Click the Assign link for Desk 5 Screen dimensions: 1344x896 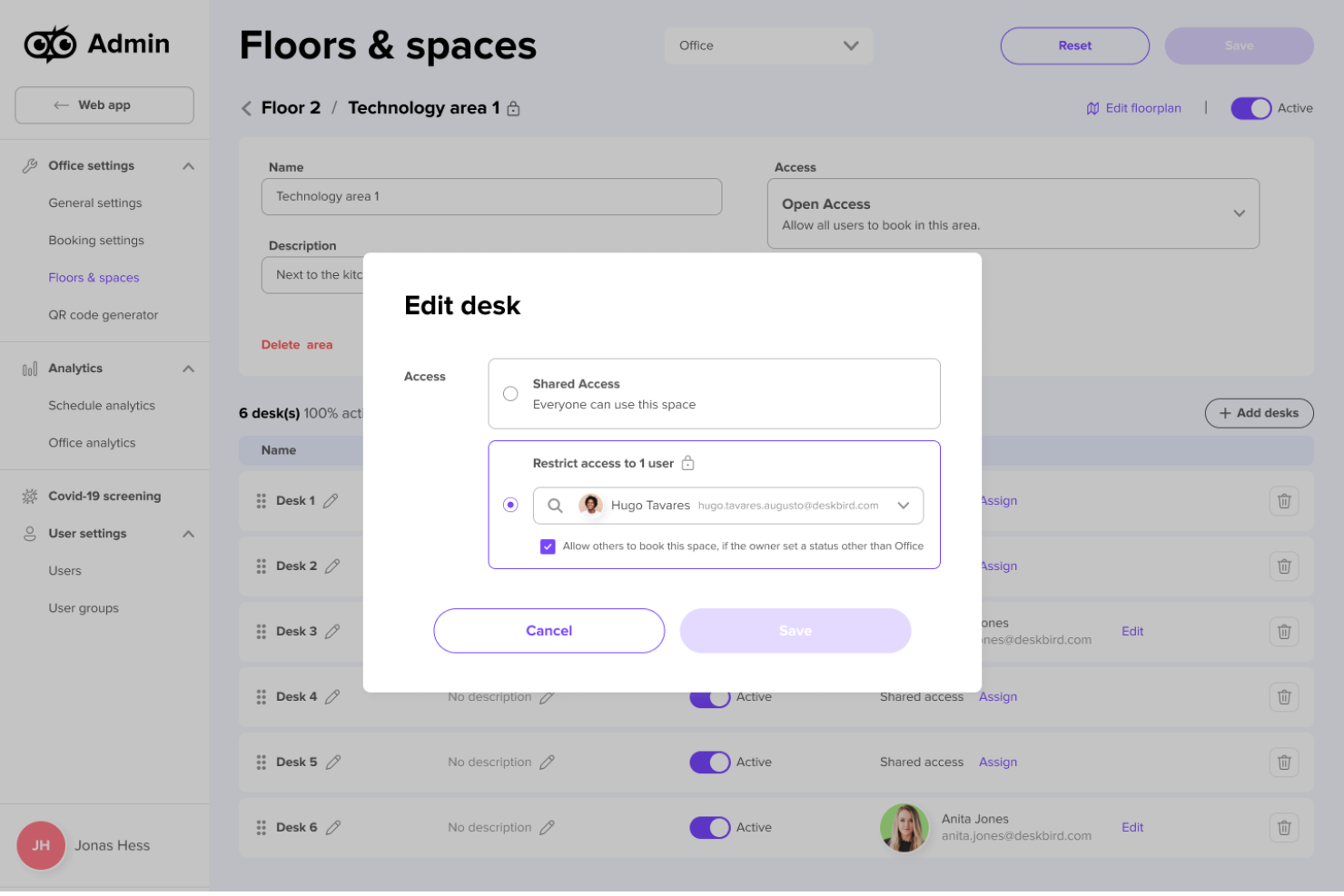coord(998,762)
